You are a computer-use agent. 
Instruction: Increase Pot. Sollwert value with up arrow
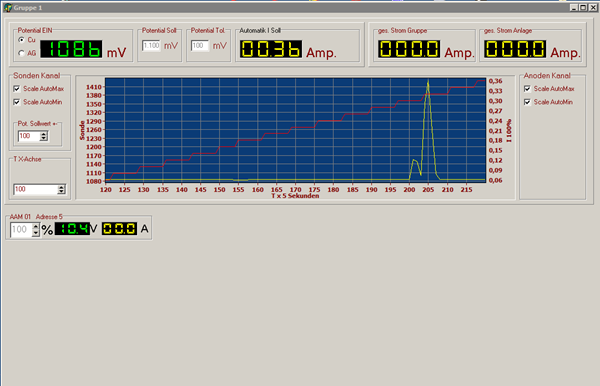pos(44,134)
